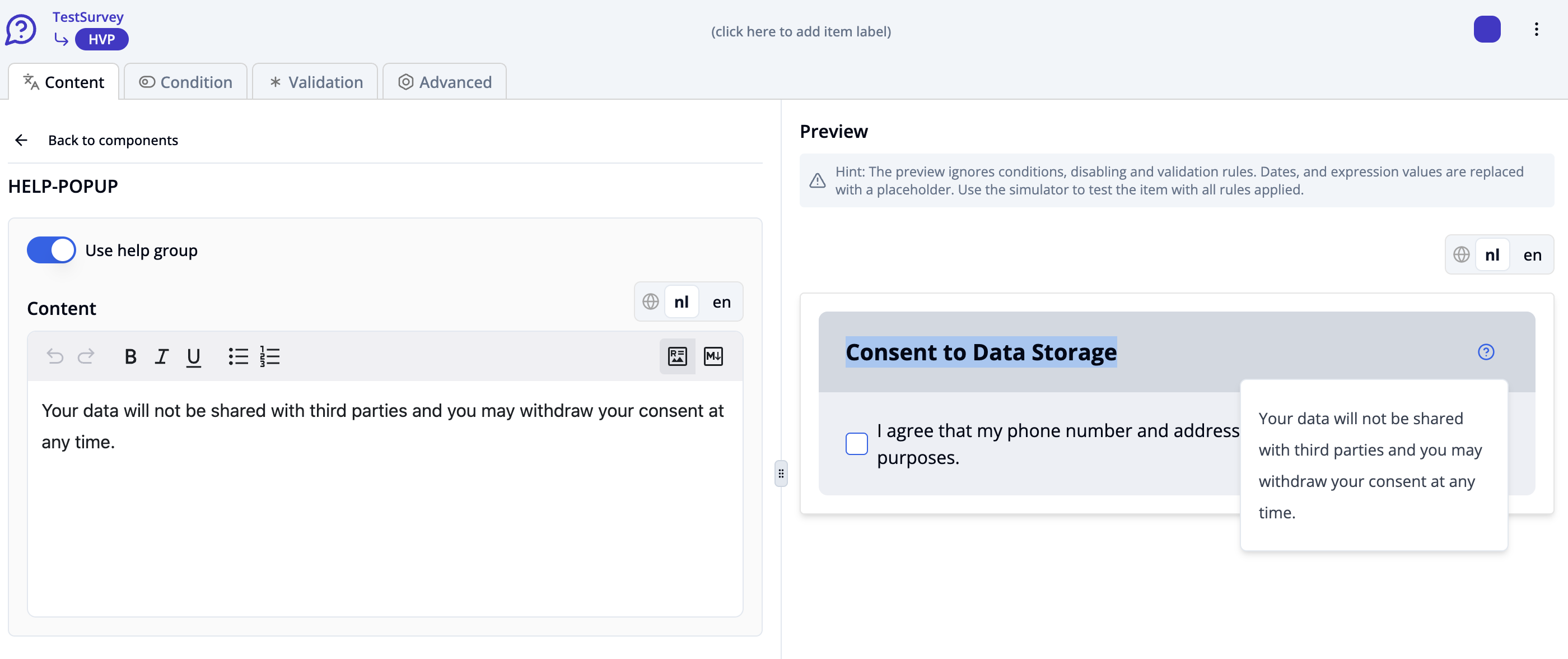Click the back arrow icon

click(x=21, y=140)
